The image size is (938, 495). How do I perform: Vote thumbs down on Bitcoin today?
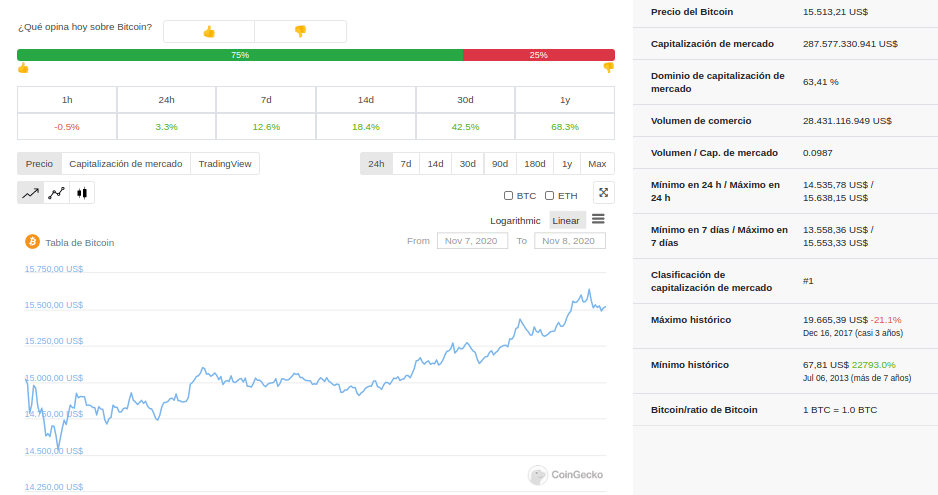point(300,32)
